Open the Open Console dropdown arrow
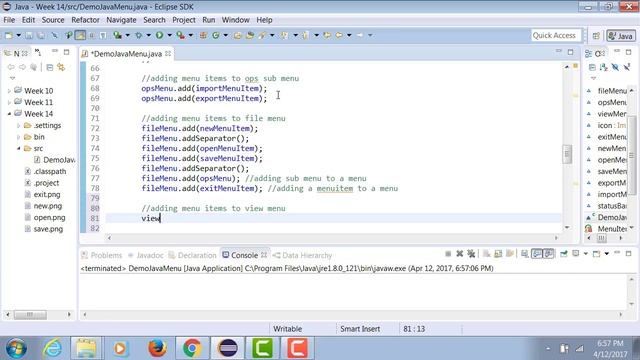 click(607, 254)
